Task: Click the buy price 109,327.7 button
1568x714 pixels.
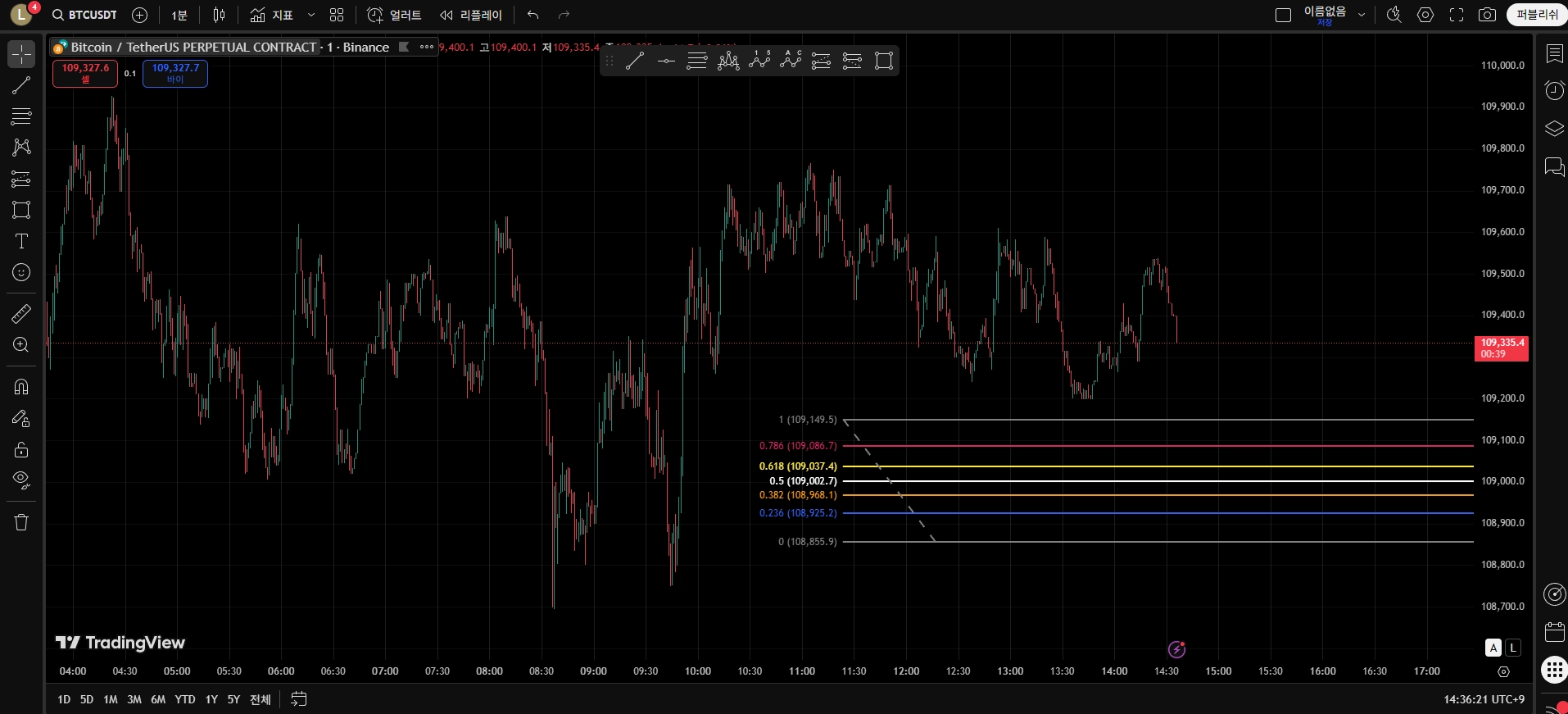Action: [175, 73]
